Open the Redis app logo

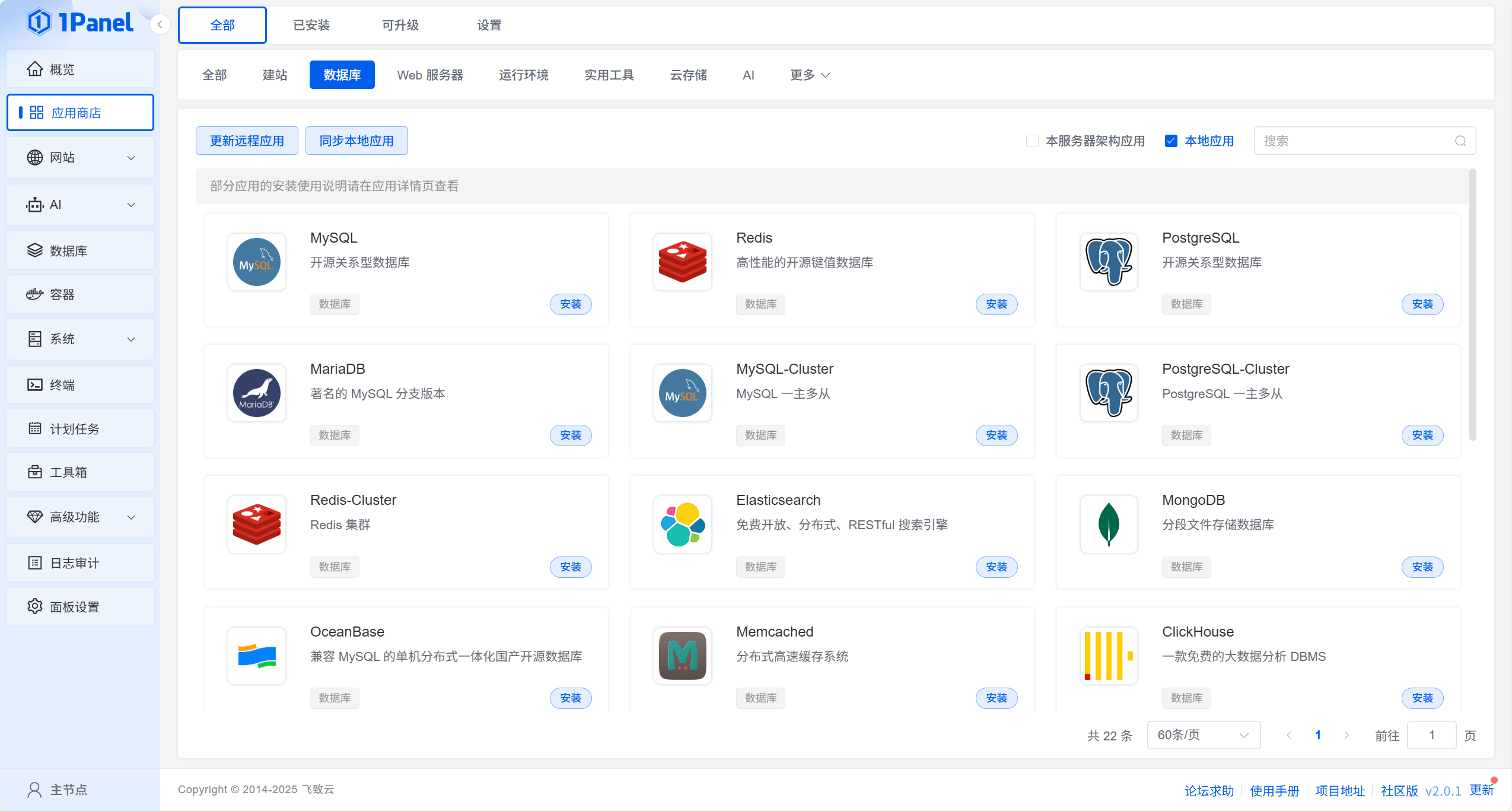pos(682,262)
